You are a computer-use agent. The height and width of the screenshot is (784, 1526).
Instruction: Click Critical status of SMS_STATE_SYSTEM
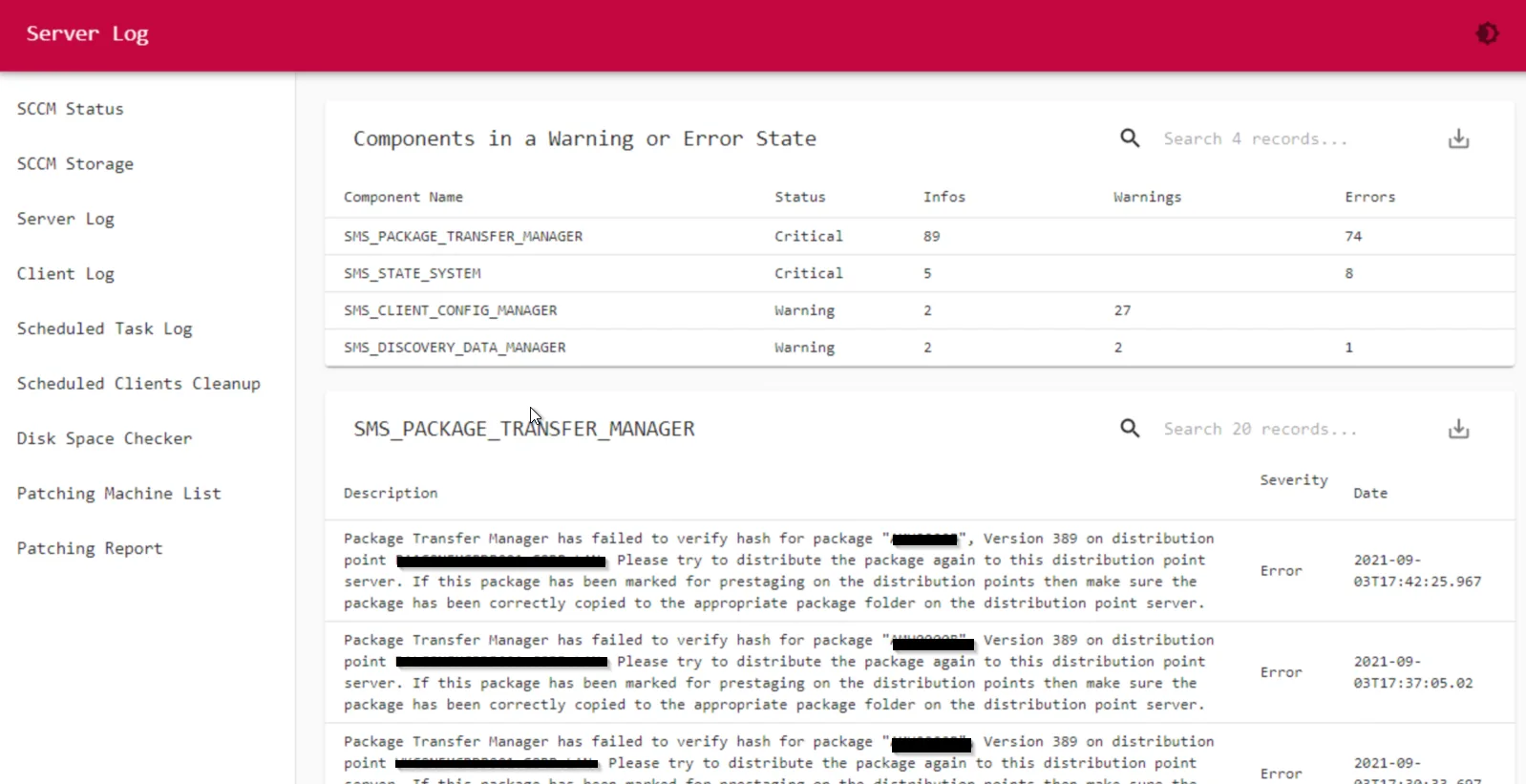tap(809, 273)
